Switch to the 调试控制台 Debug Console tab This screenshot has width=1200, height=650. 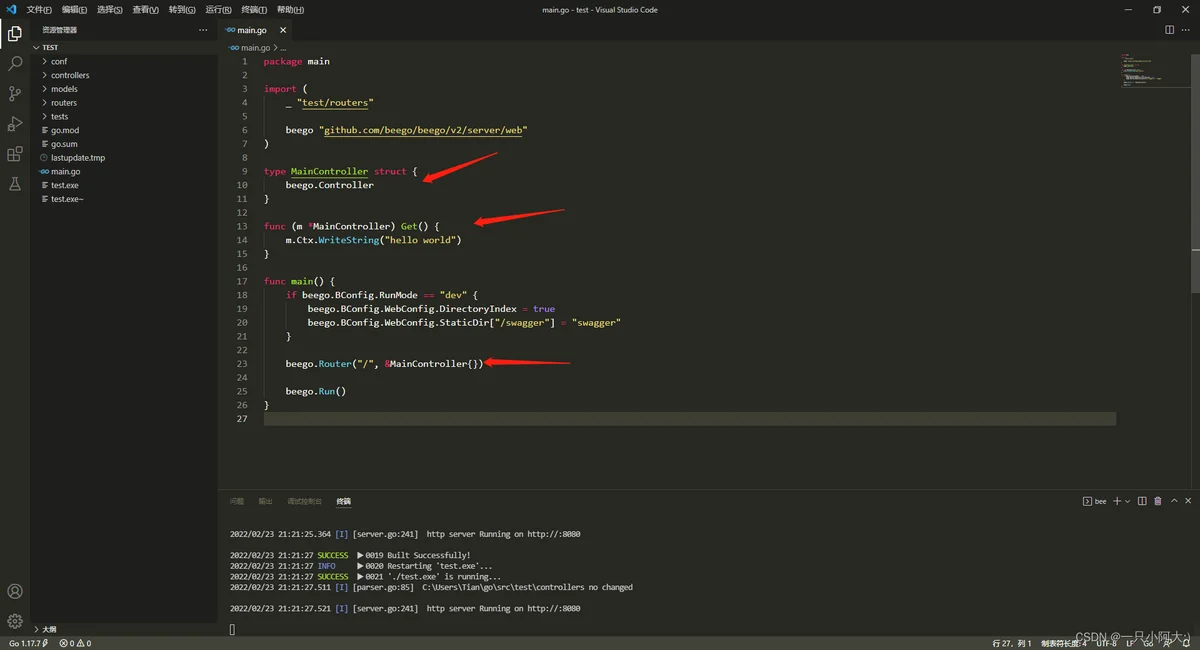305,501
